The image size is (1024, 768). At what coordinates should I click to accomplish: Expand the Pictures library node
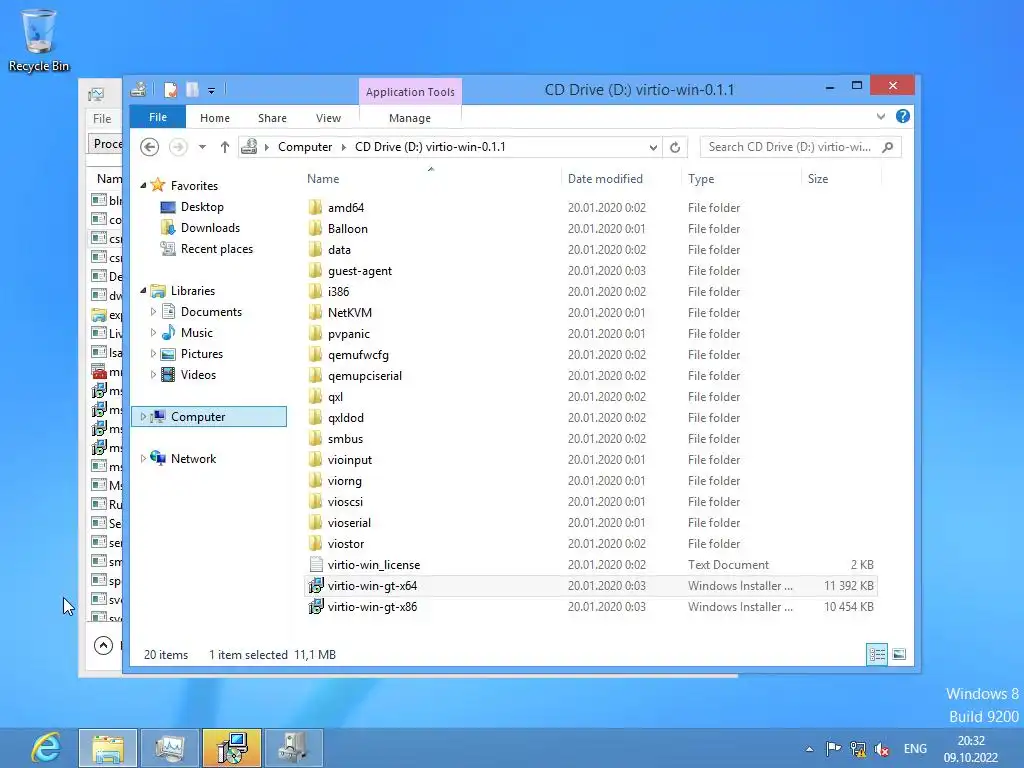coord(153,353)
